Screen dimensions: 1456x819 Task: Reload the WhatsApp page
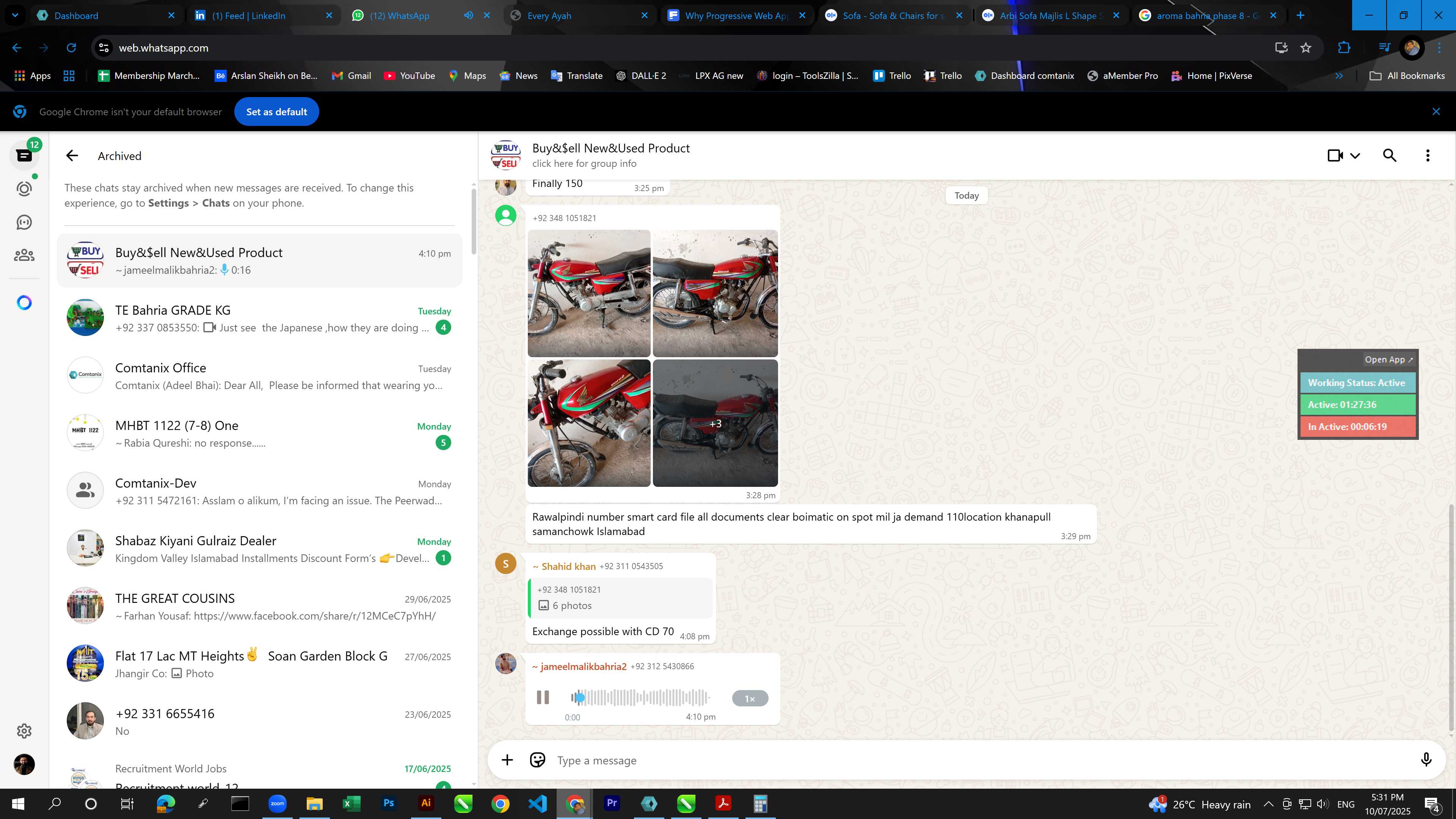pyautogui.click(x=71, y=48)
